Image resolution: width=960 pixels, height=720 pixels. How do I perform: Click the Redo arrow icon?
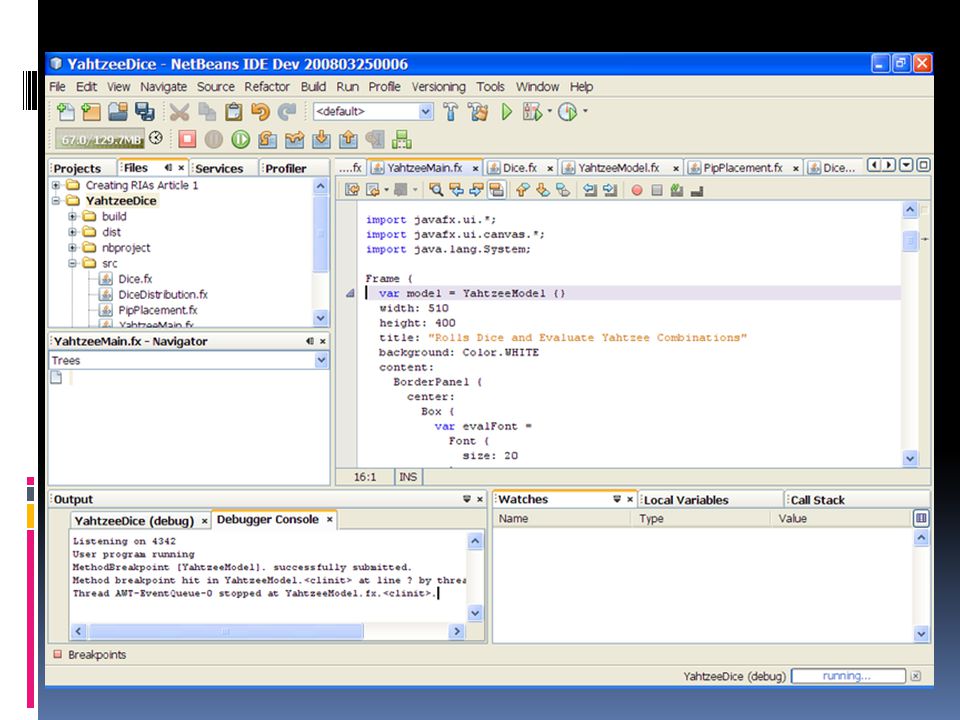coord(287,112)
